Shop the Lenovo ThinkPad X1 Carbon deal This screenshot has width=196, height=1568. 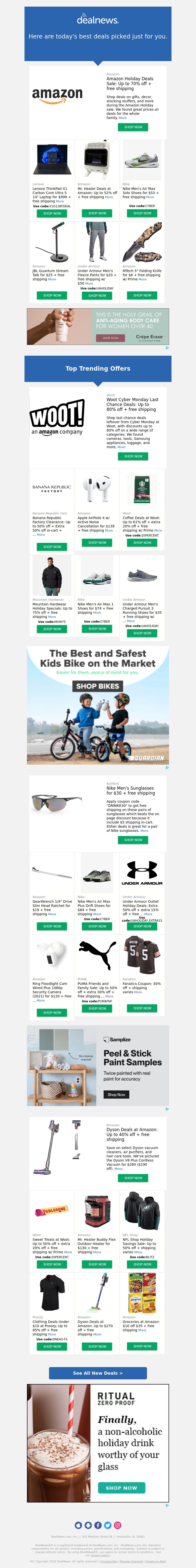tap(52, 213)
